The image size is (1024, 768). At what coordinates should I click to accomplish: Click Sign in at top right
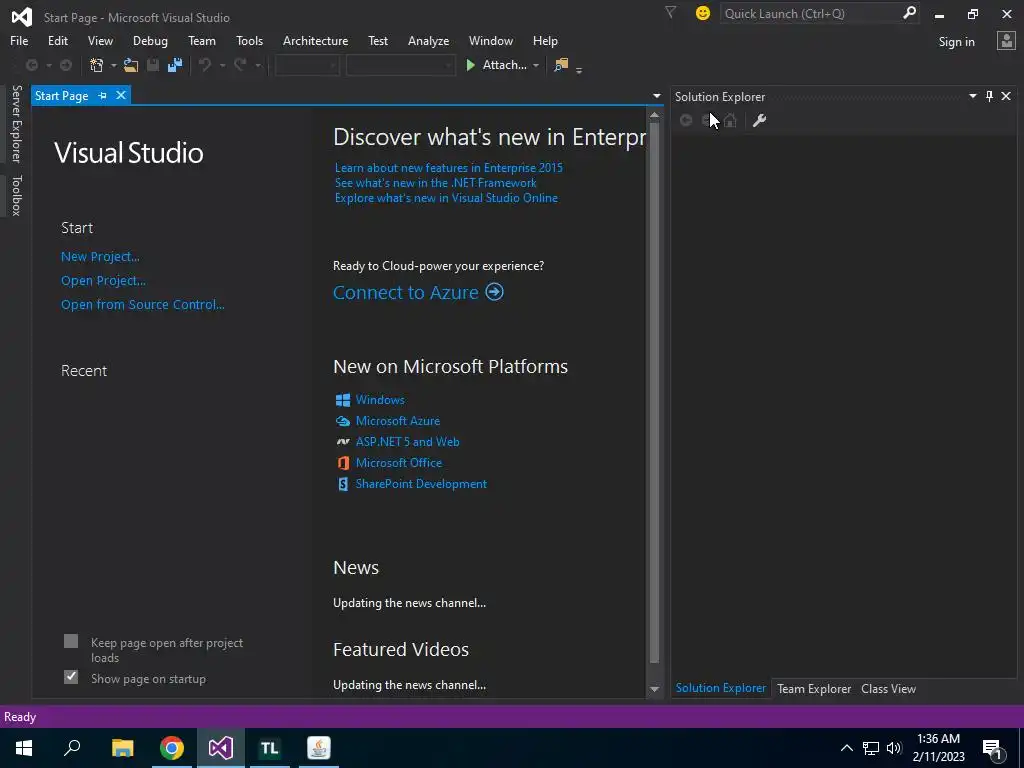click(956, 42)
